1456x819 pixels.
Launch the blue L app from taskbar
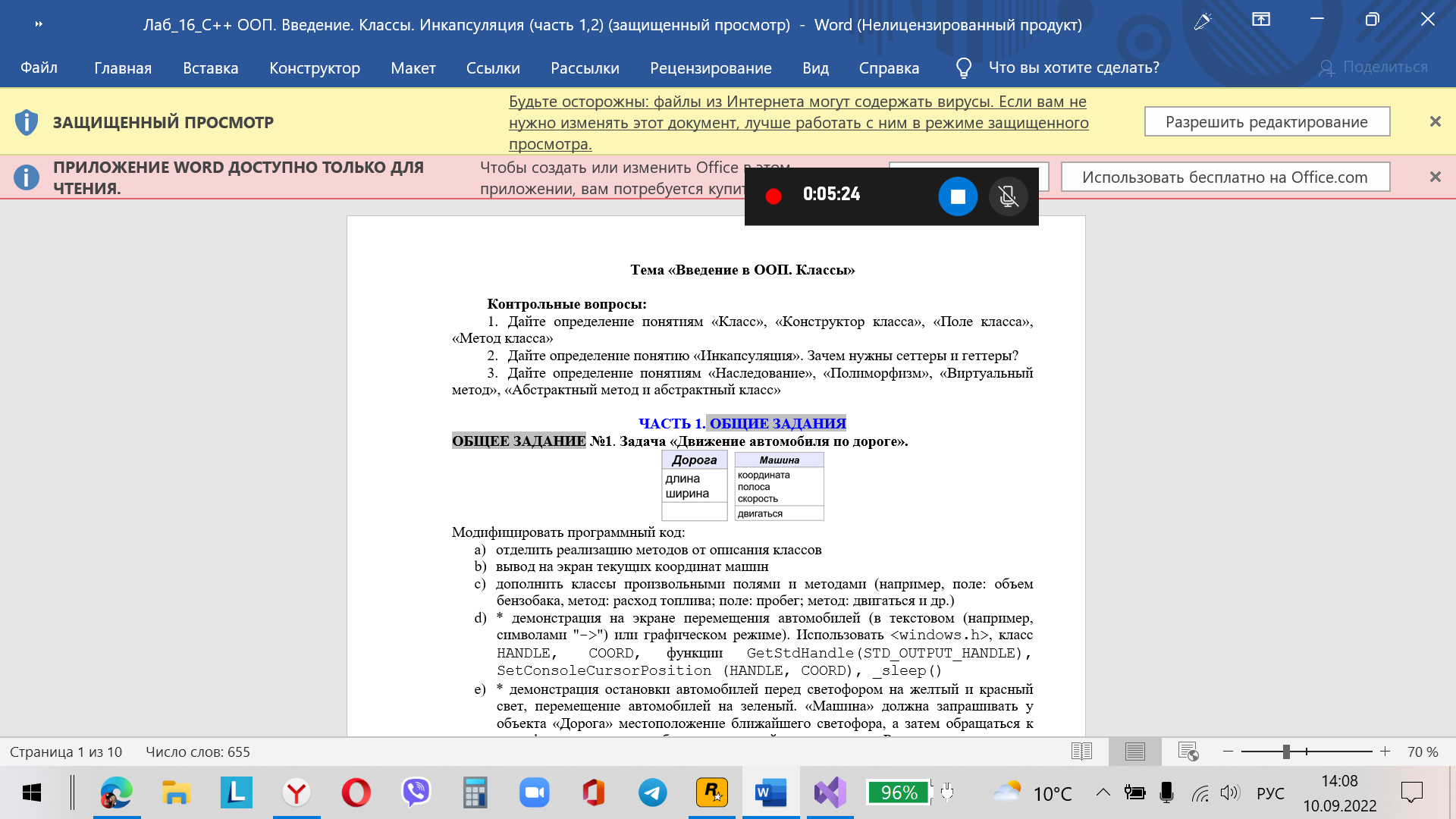point(237,793)
